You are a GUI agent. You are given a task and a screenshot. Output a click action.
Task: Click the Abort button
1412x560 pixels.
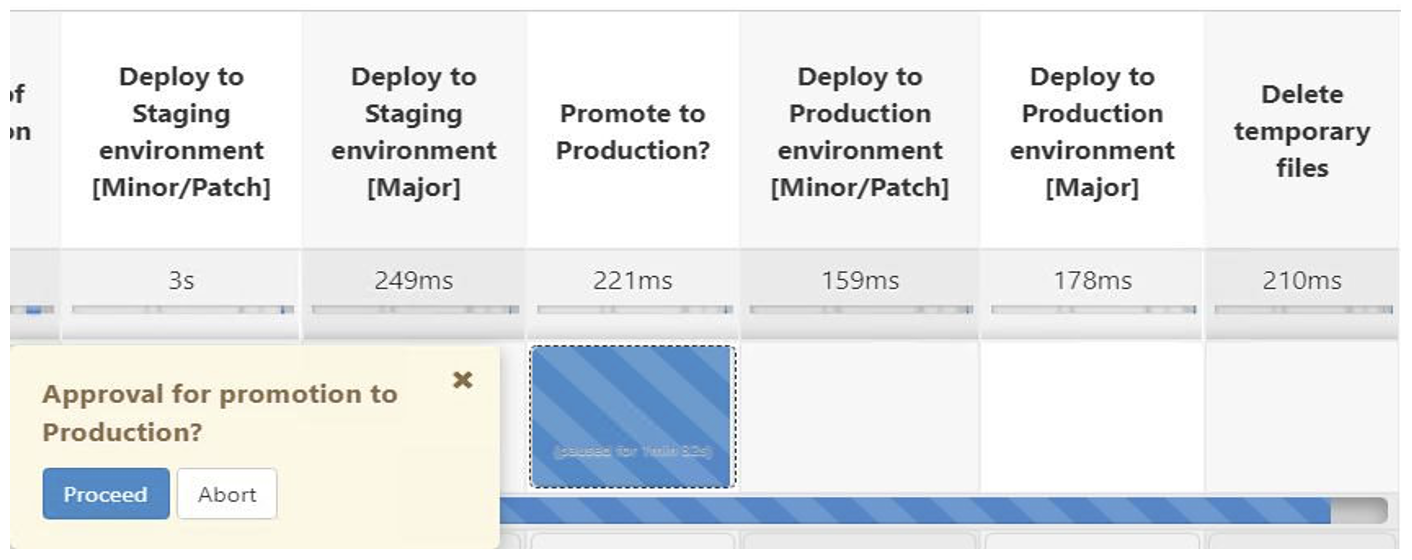click(227, 494)
